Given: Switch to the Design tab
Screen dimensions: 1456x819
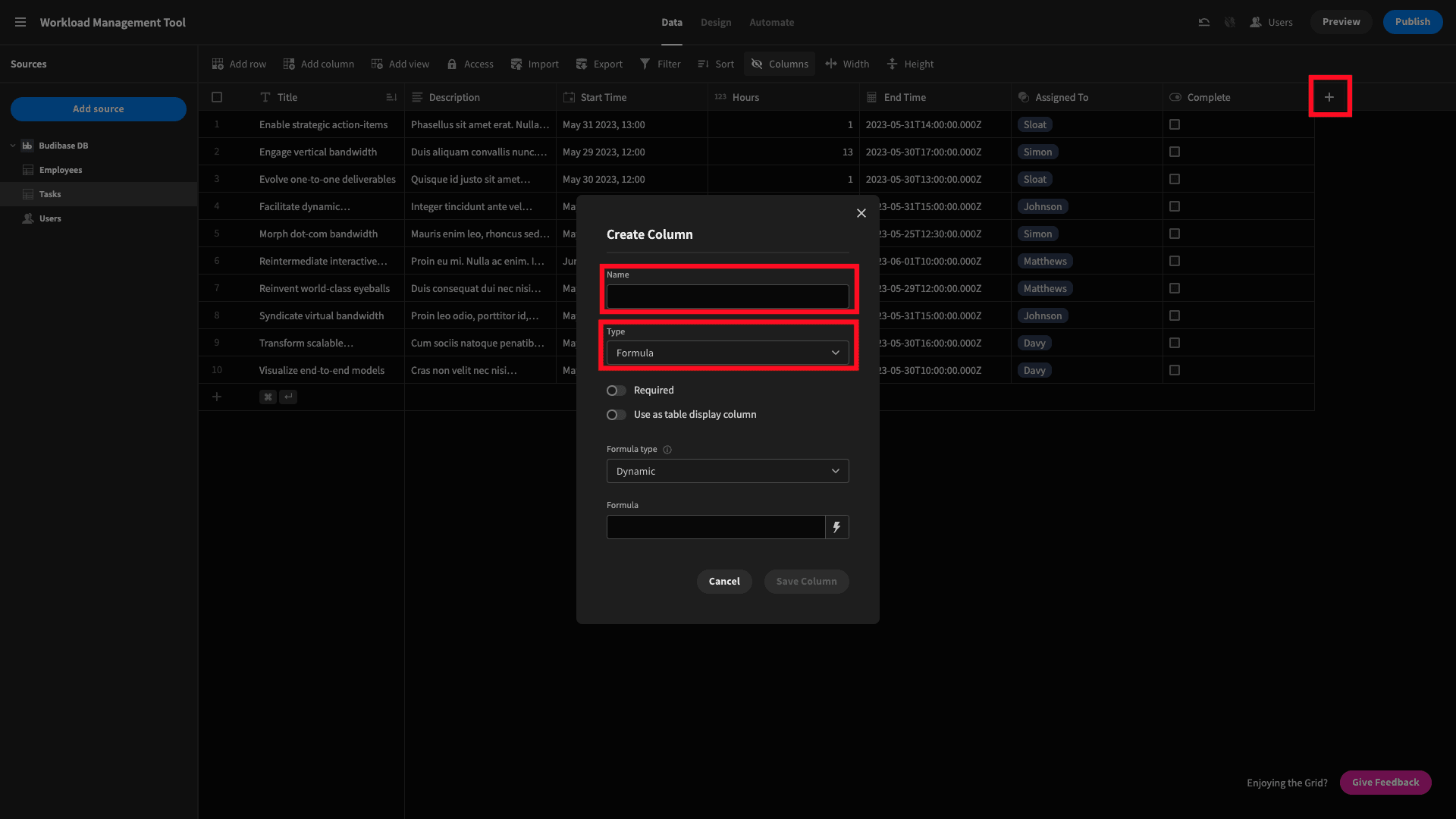Looking at the screenshot, I should pyautogui.click(x=716, y=22).
